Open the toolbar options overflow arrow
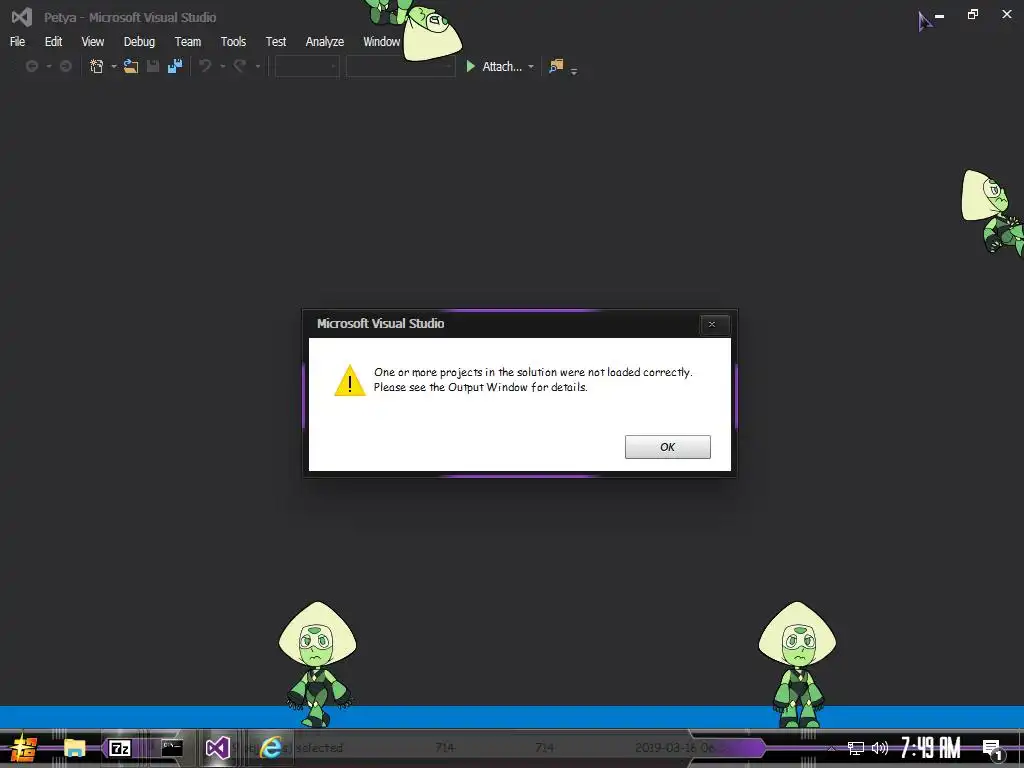The image size is (1024, 768). pyautogui.click(x=574, y=71)
